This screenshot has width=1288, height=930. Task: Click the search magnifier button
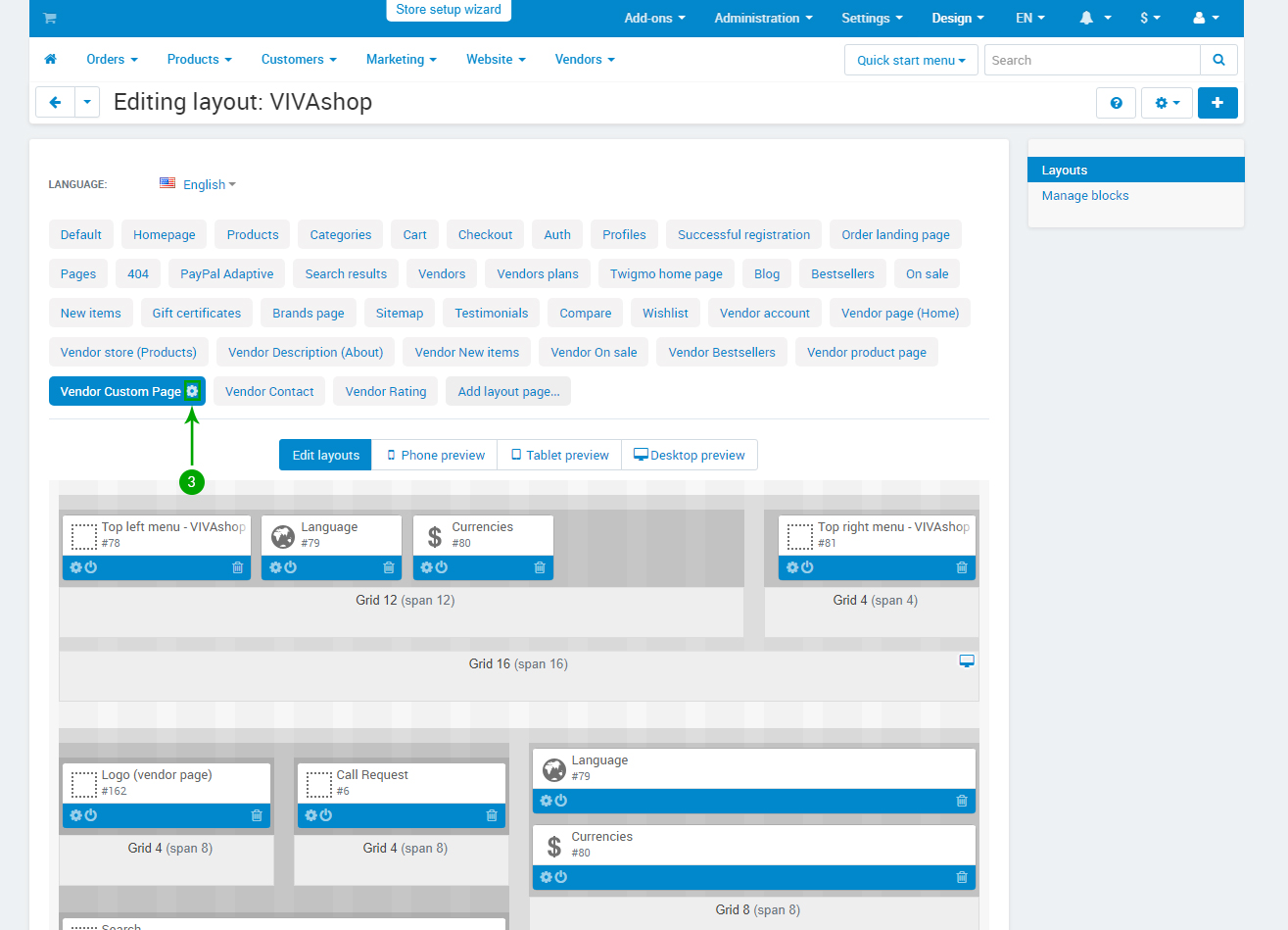point(1218,60)
